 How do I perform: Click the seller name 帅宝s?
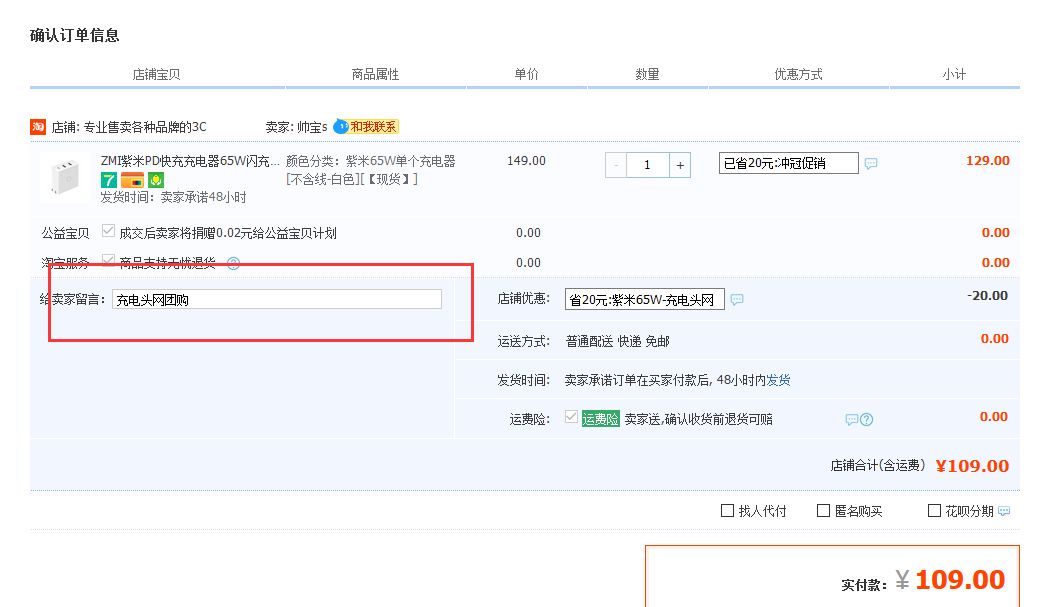click(312, 127)
